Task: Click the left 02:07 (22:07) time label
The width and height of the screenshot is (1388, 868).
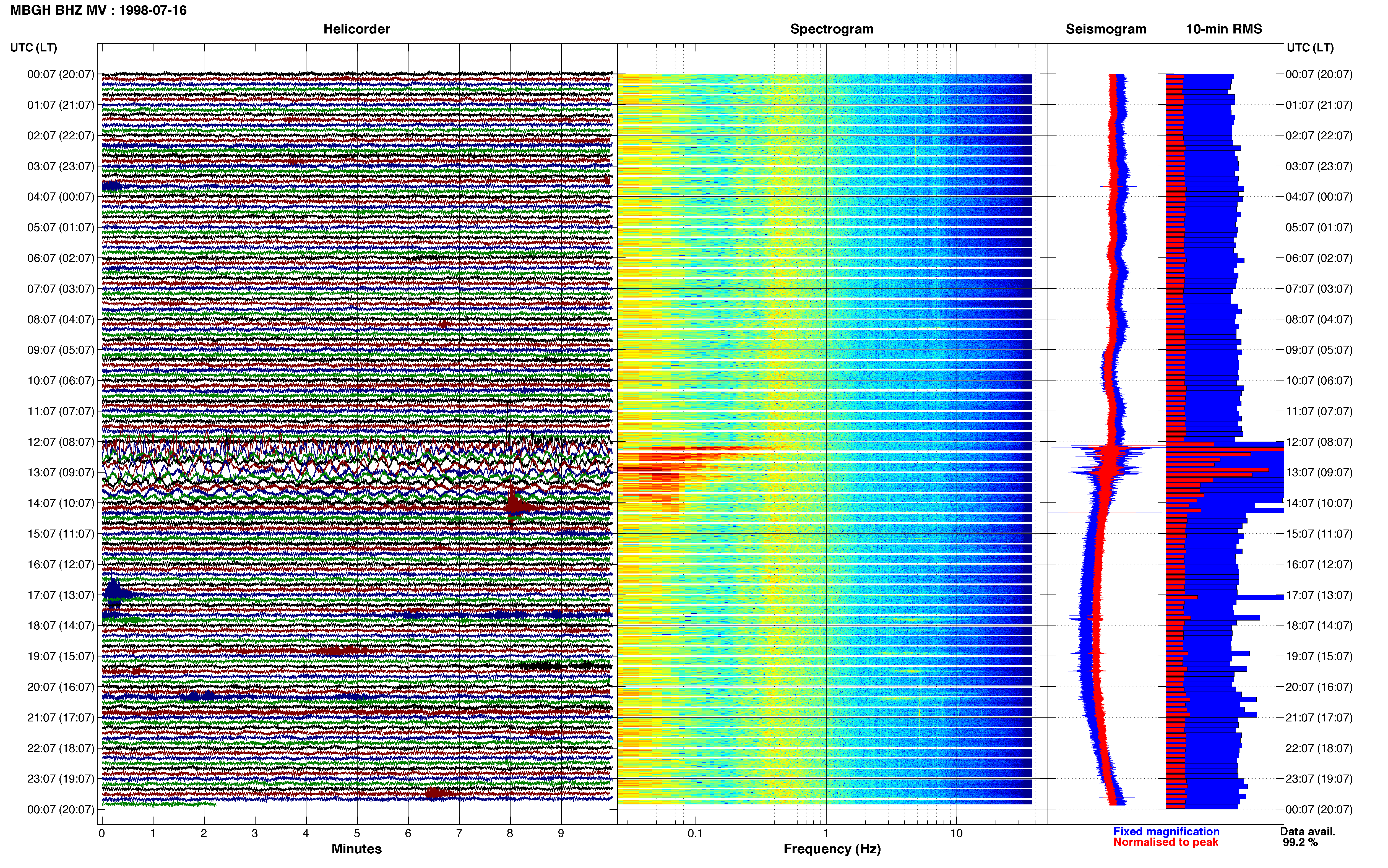Action: click(61, 135)
